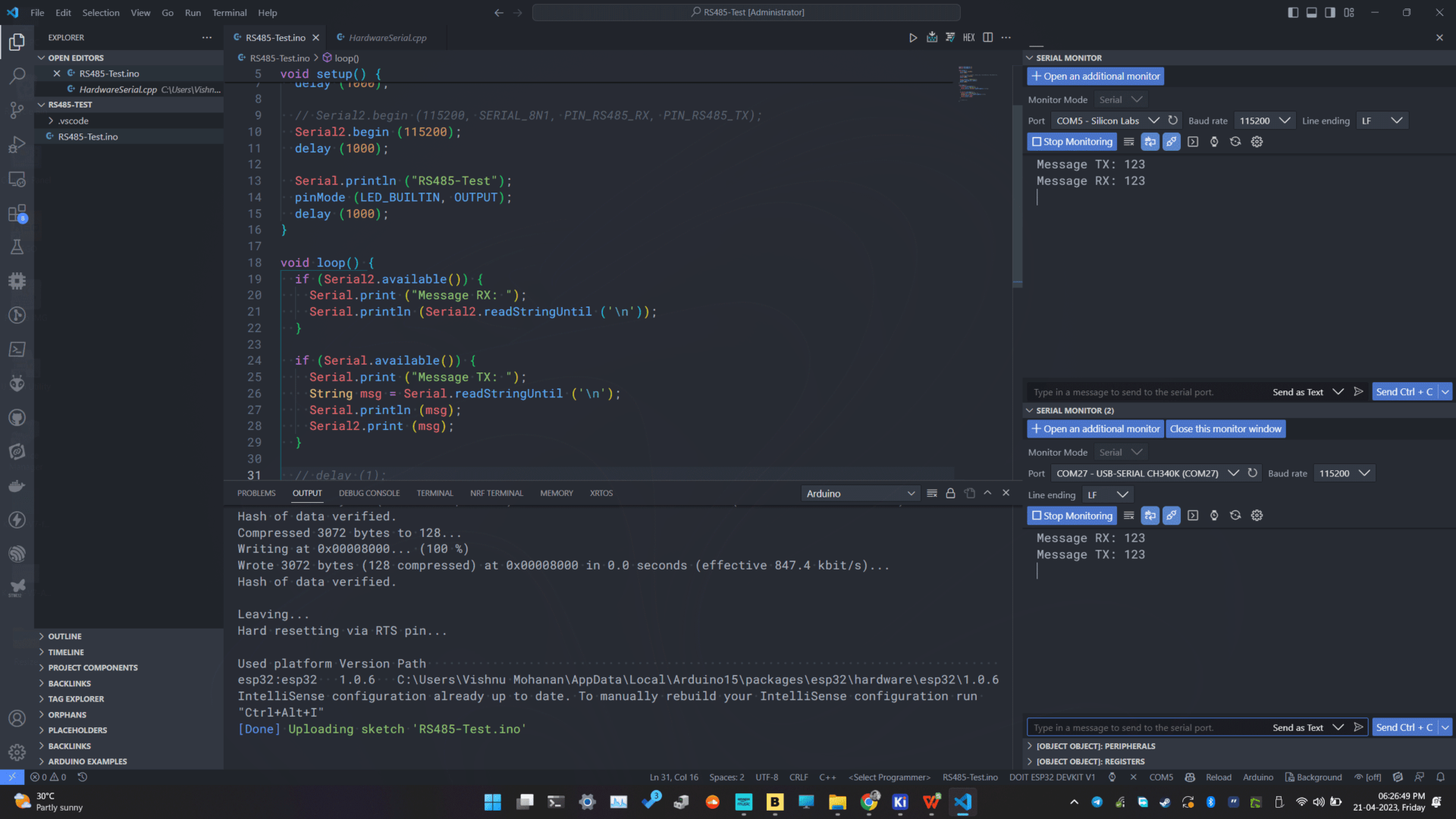Click Open an additional monitor in first monitor
Image resolution: width=1456 pixels, height=819 pixels.
1095,77
